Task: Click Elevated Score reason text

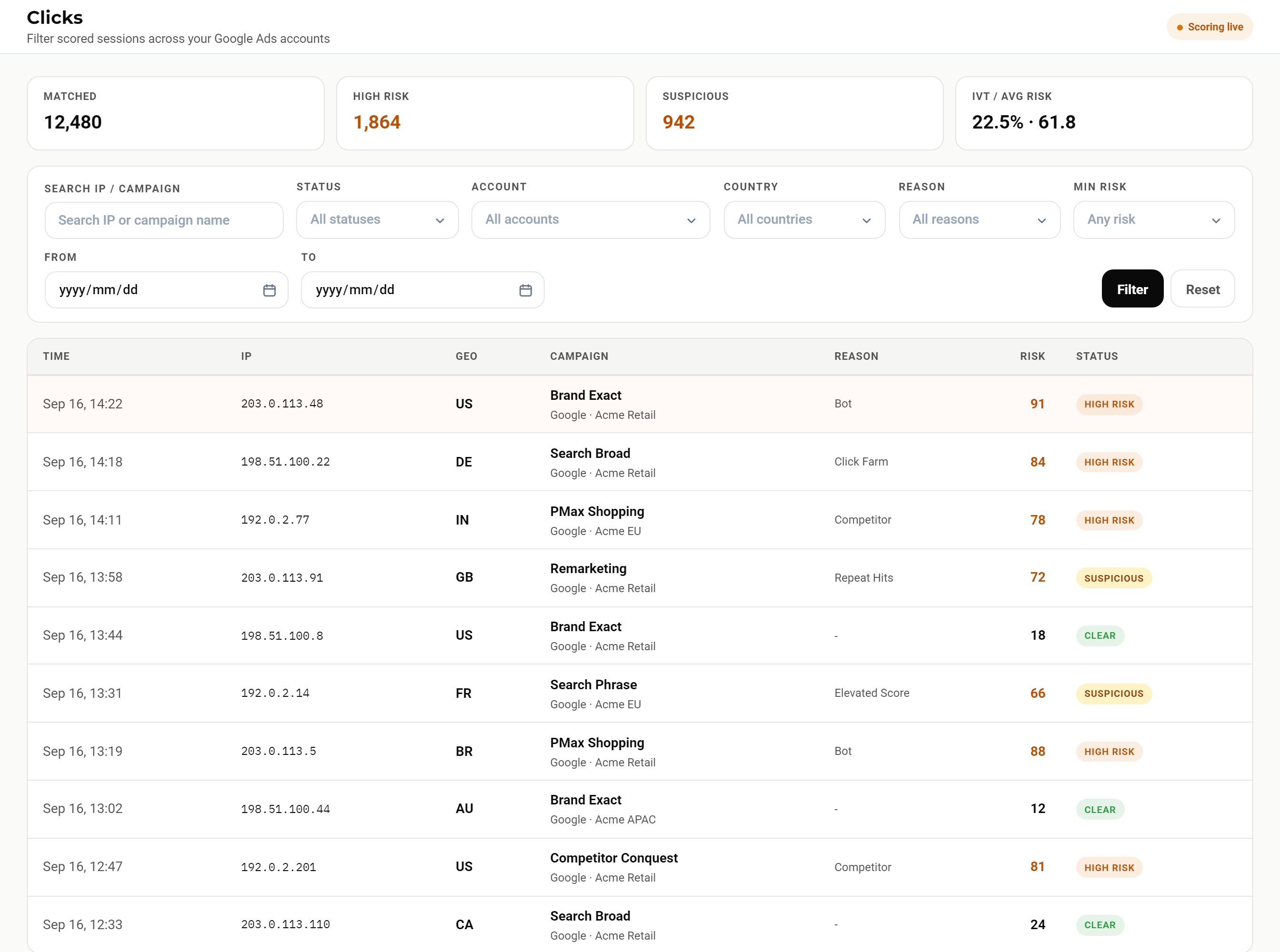Action: [x=871, y=693]
